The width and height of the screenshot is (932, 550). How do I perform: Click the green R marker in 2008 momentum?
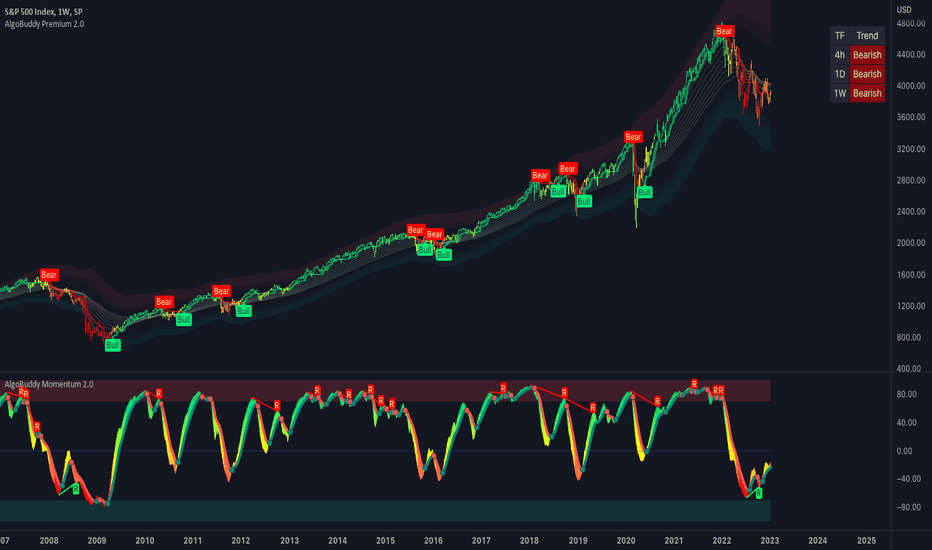click(76, 489)
